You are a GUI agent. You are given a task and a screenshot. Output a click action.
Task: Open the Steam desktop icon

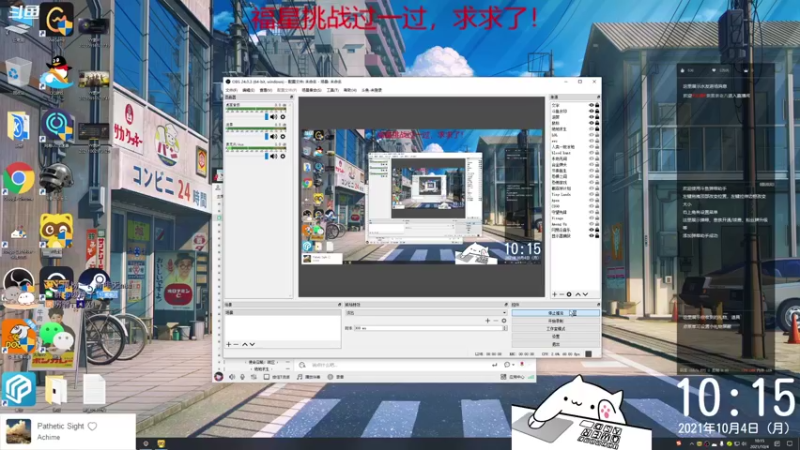pyautogui.click(x=94, y=284)
